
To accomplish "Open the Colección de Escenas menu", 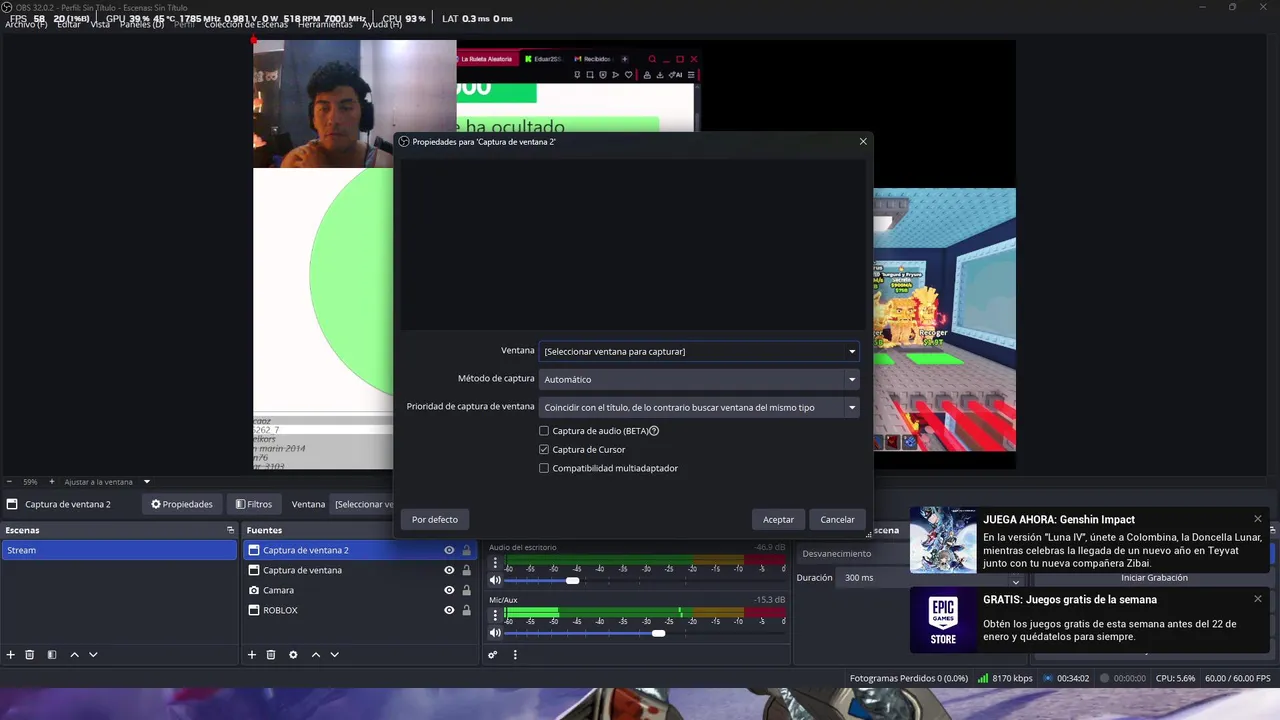I will tap(246, 24).
